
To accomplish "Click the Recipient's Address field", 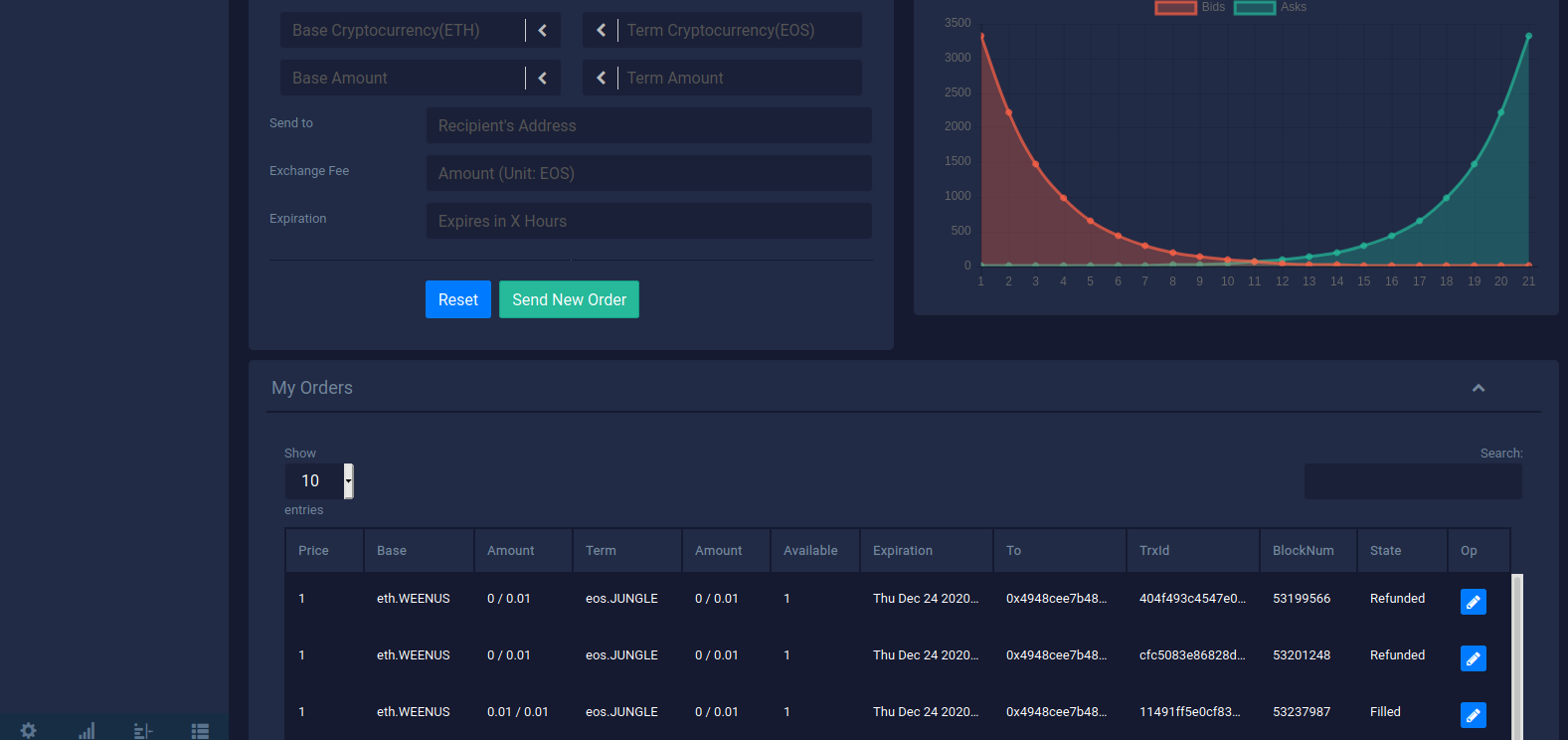I will click(648, 126).
